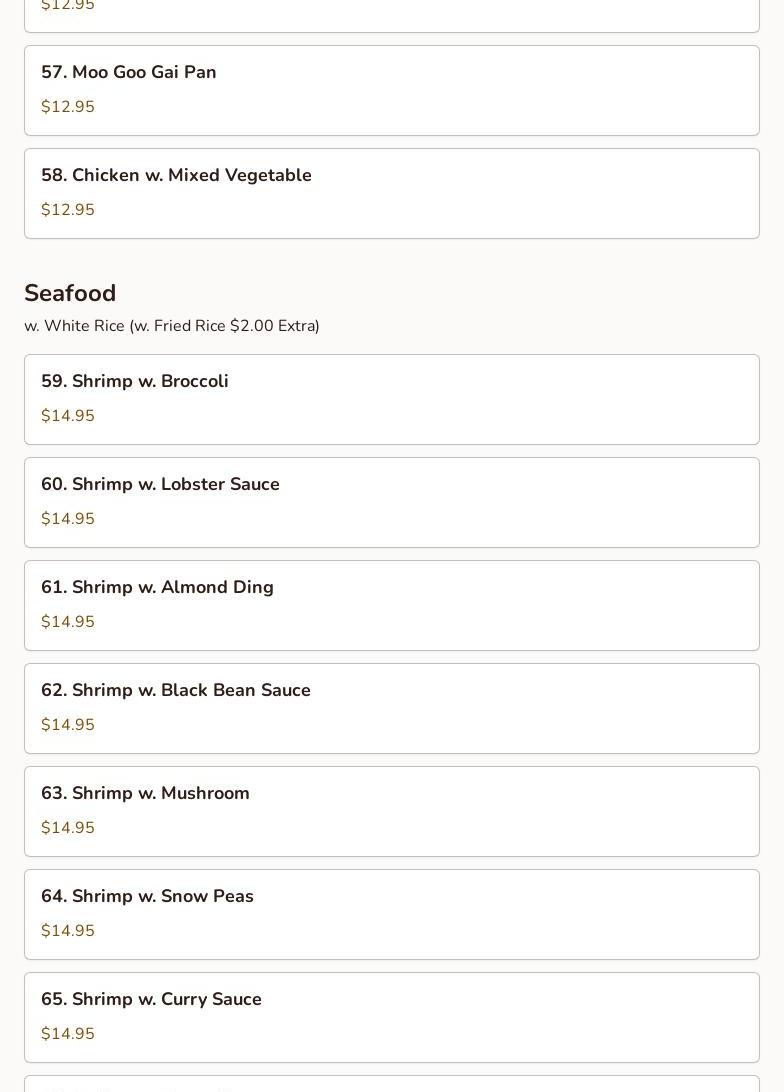This screenshot has width=784, height=1092.
Task: Click the price below Shrimp w. Lobster Sauce
Action: [x=68, y=519]
